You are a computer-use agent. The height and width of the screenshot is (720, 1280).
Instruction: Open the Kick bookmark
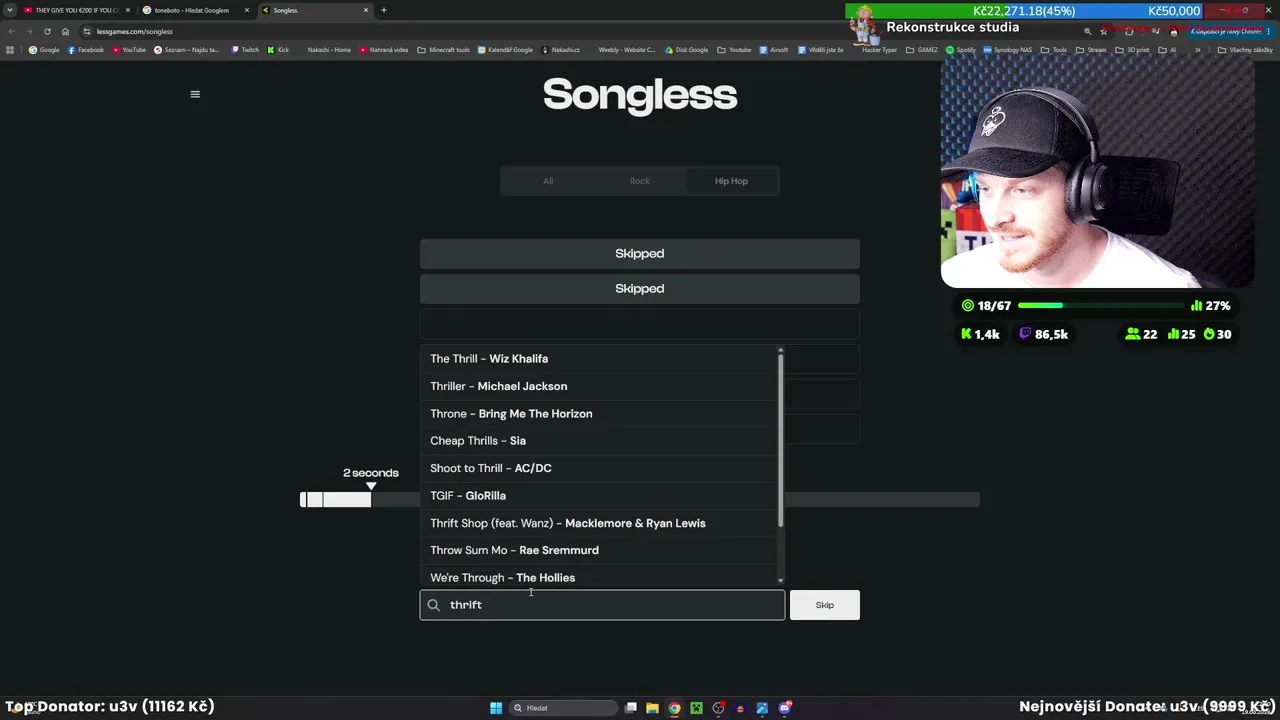(x=278, y=50)
